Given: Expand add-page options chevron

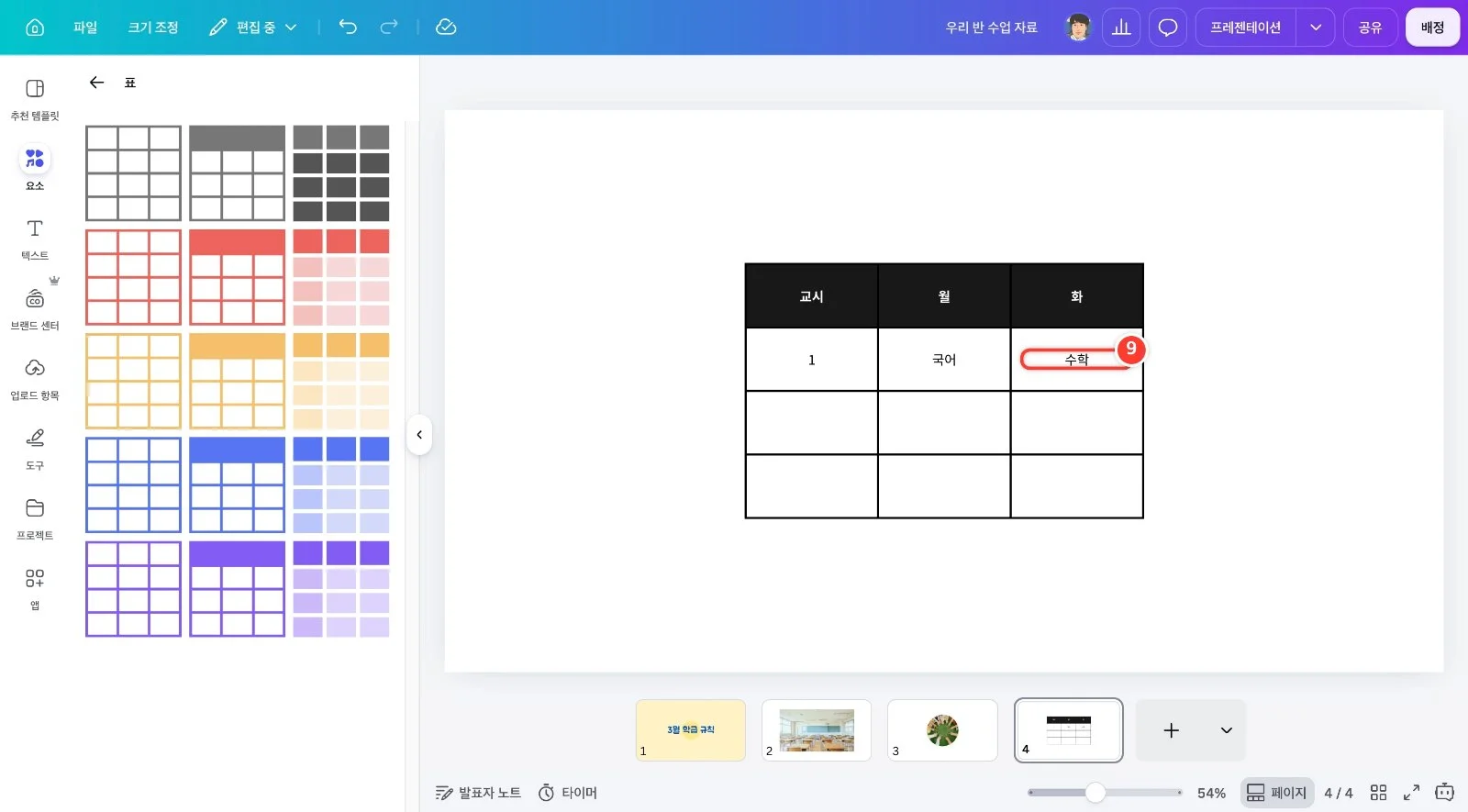Looking at the screenshot, I should pos(1226,730).
